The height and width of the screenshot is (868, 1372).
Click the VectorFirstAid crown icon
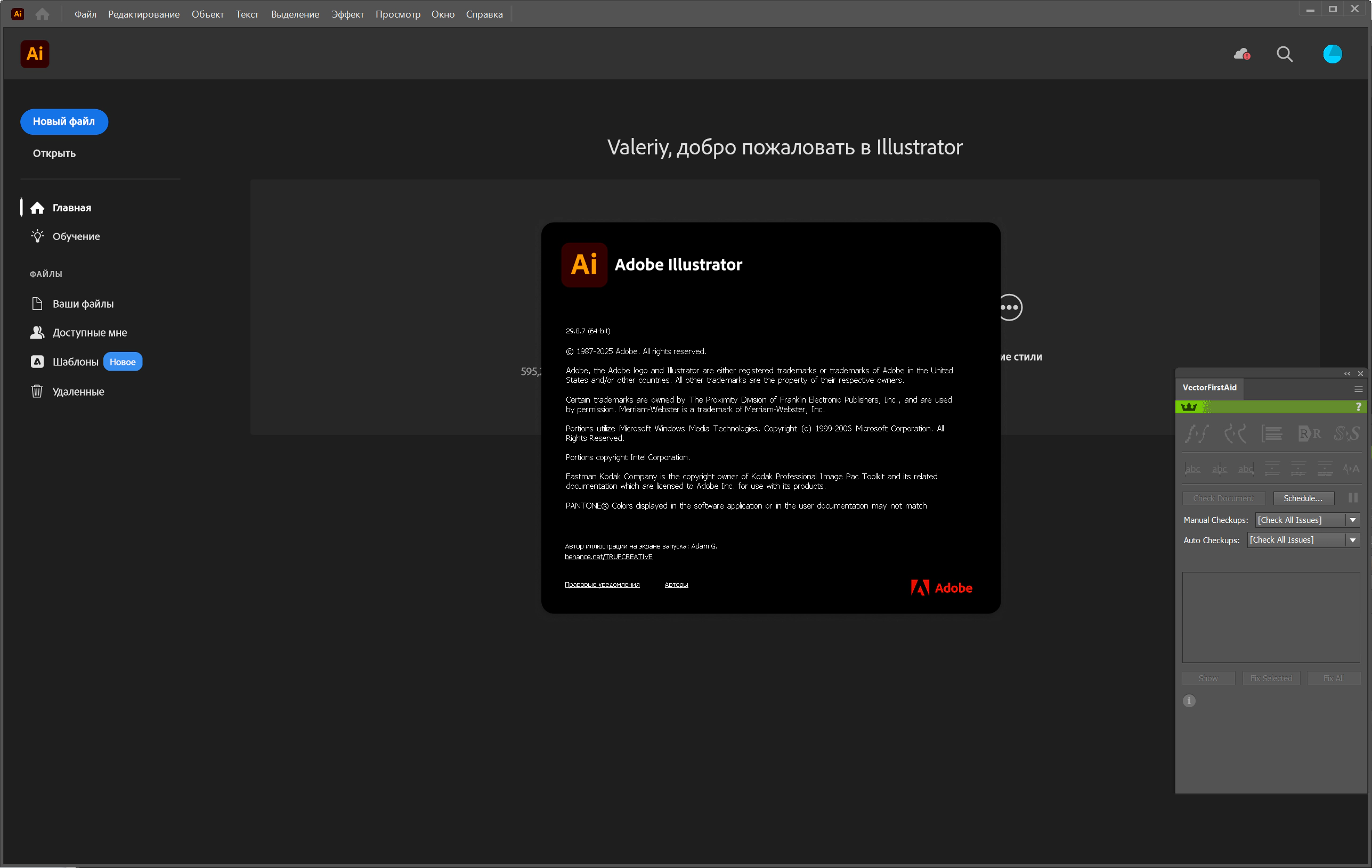1189,407
